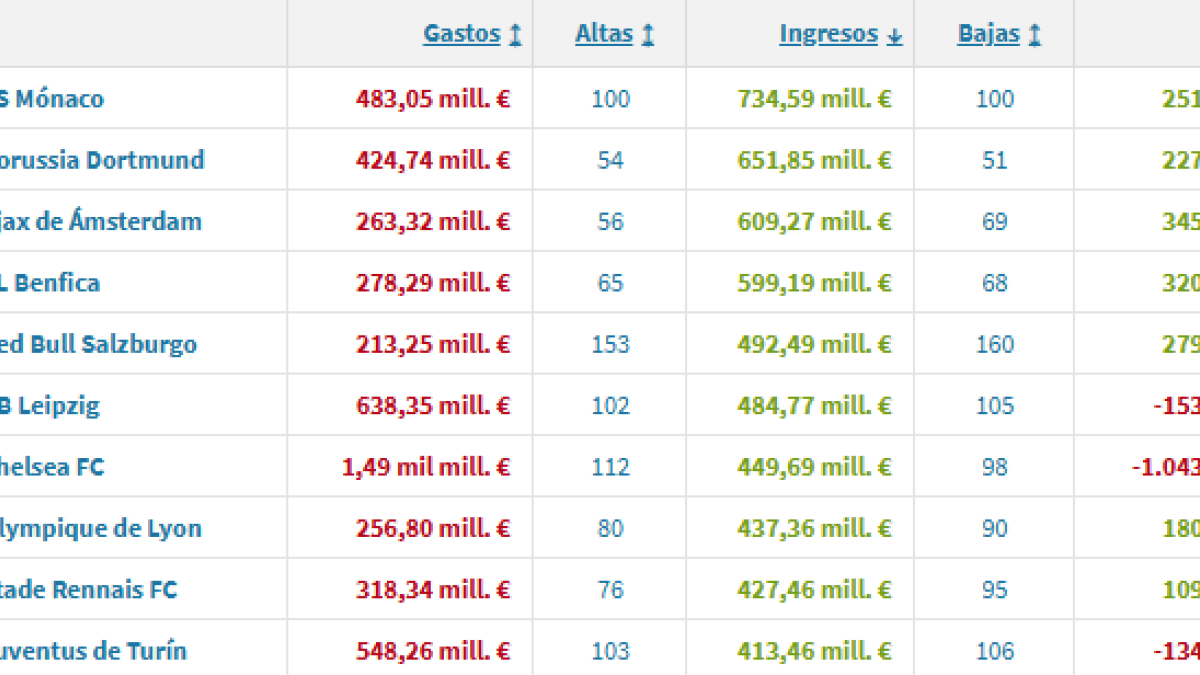The image size is (1200, 675).
Task: Open the Olympique de Lyon club link
Action: (x=101, y=529)
